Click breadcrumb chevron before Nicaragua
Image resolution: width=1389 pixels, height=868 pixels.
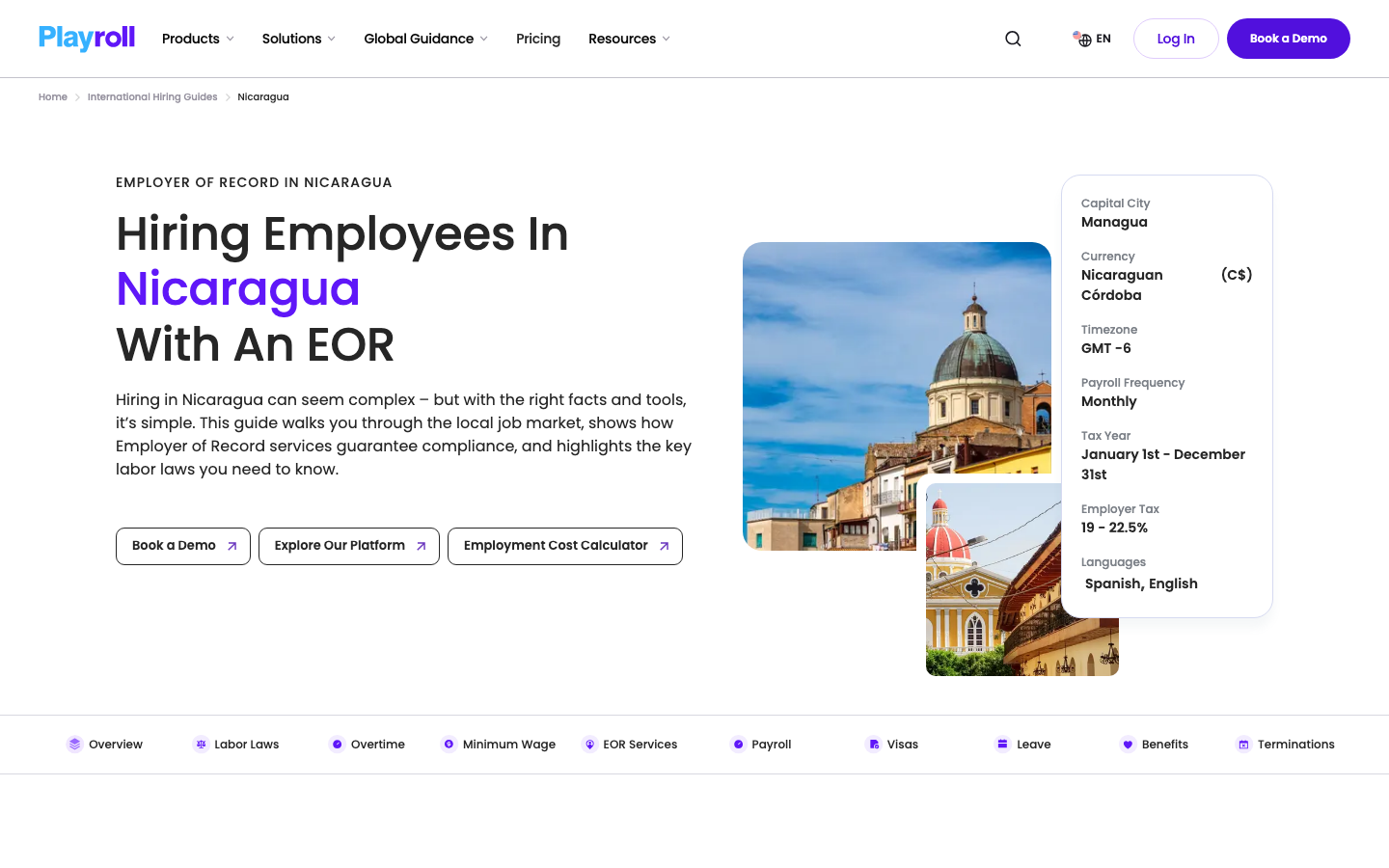coord(228,97)
